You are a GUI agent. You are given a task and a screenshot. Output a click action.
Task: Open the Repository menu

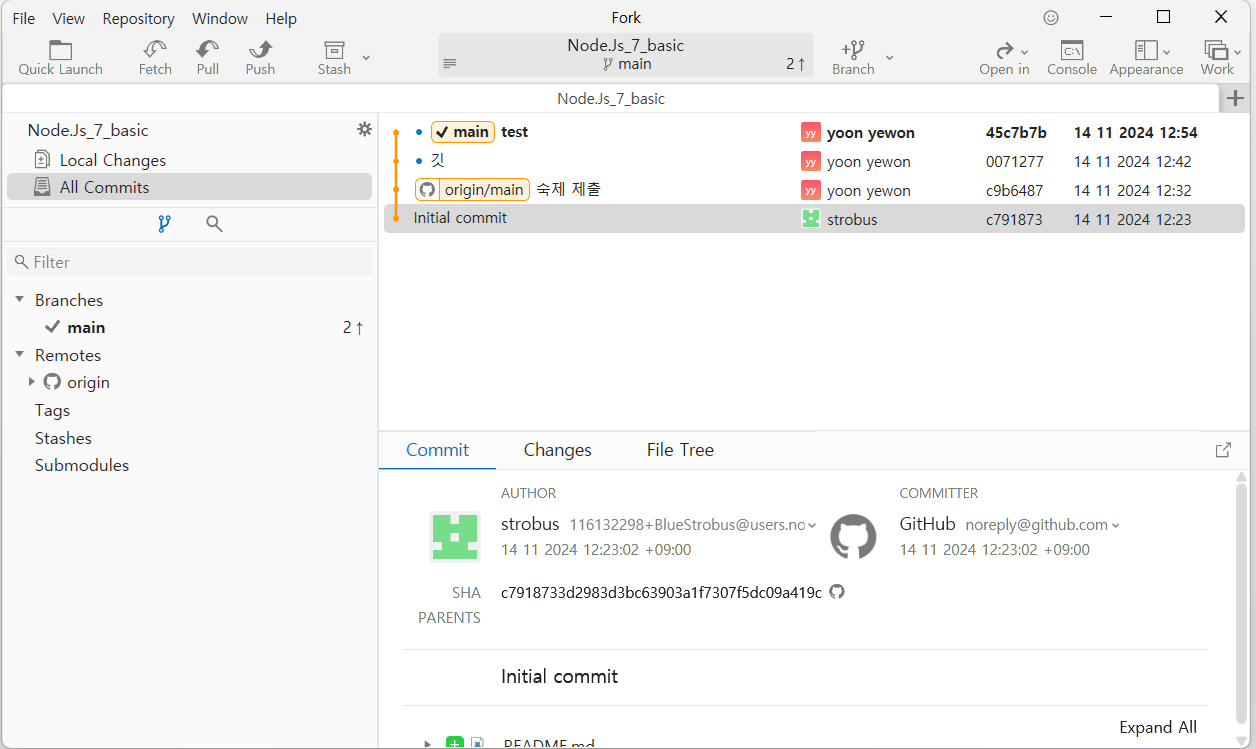pos(139,18)
